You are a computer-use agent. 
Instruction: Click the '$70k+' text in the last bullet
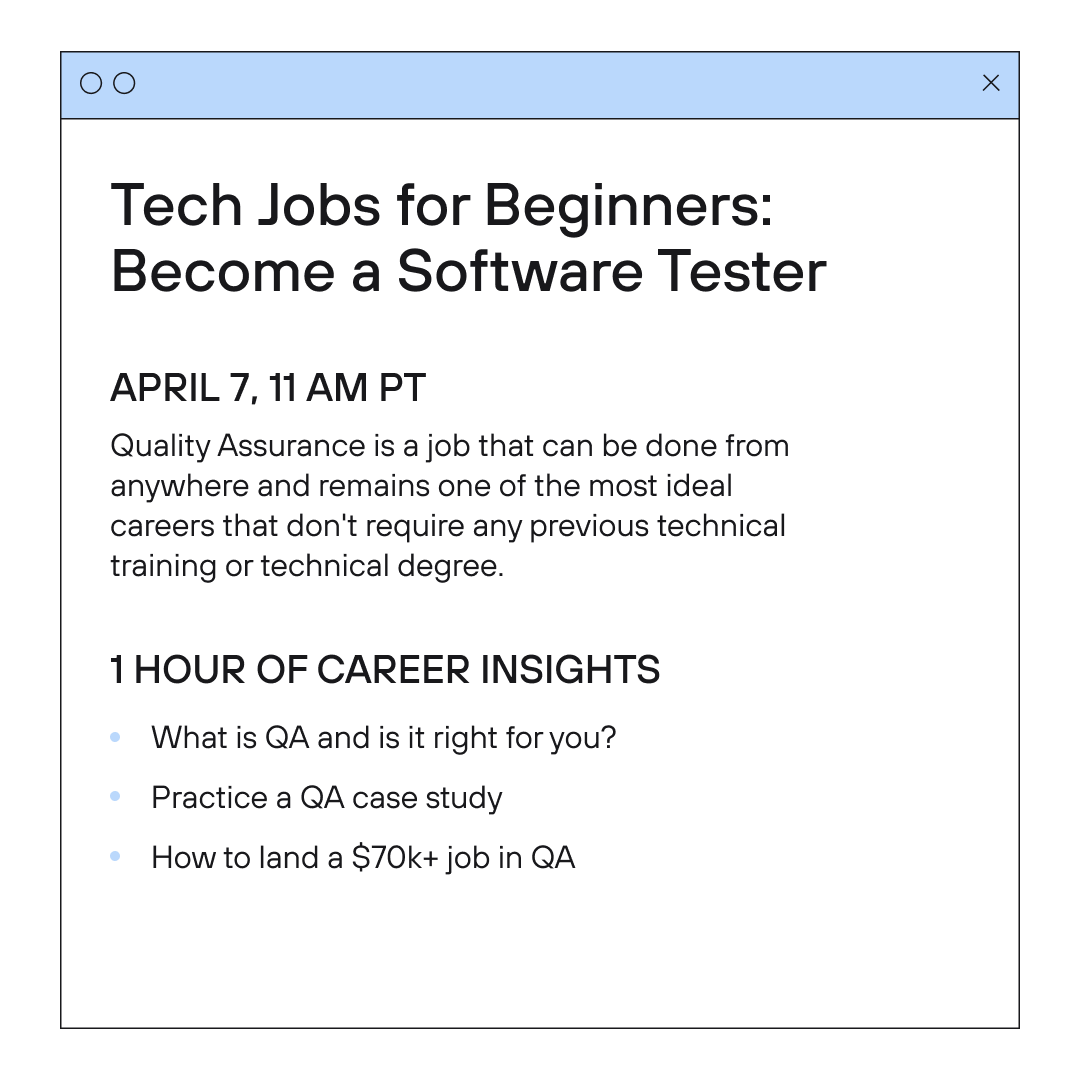click(395, 858)
